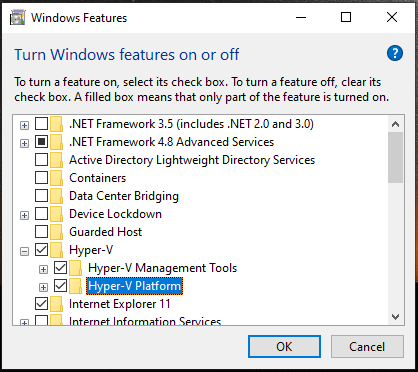418x372 pixels.
Task: Expand Hyper-V Platform subtree
Action: (43, 287)
